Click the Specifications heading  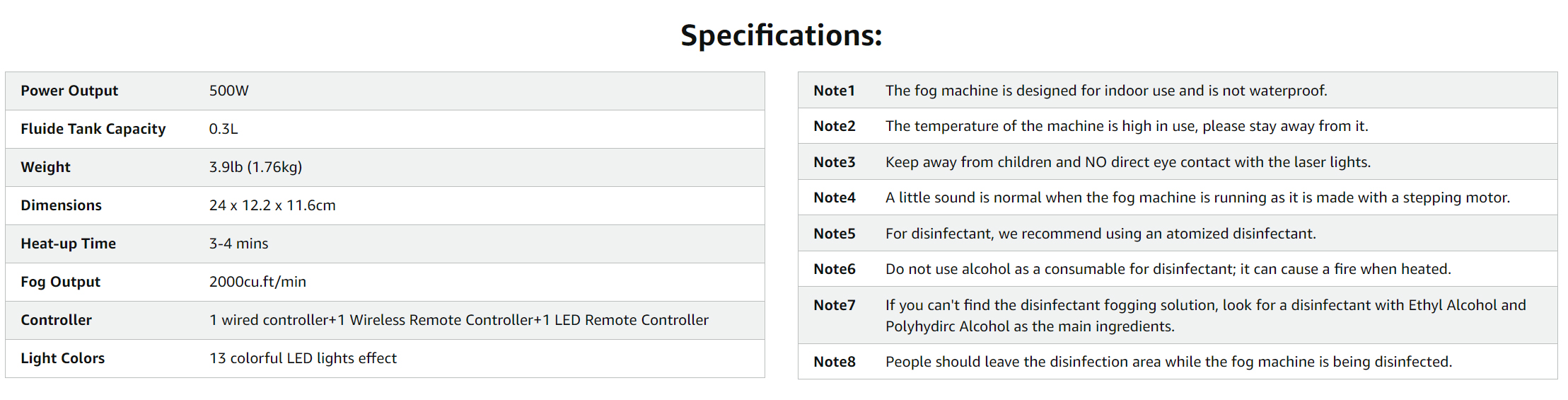pos(781,35)
